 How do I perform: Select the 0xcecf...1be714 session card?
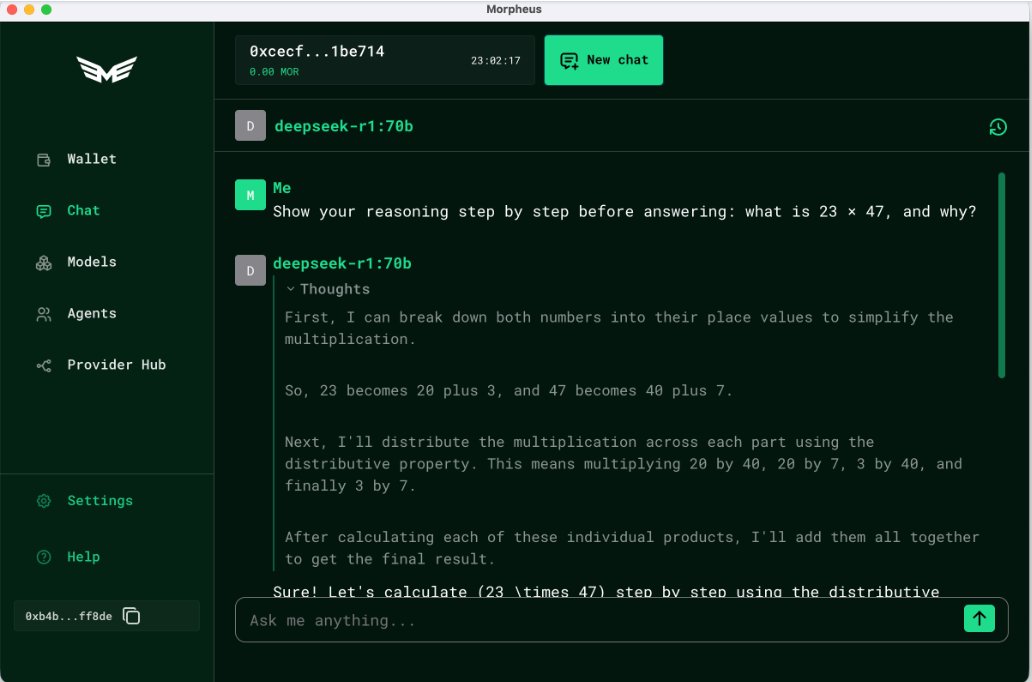[385, 60]
